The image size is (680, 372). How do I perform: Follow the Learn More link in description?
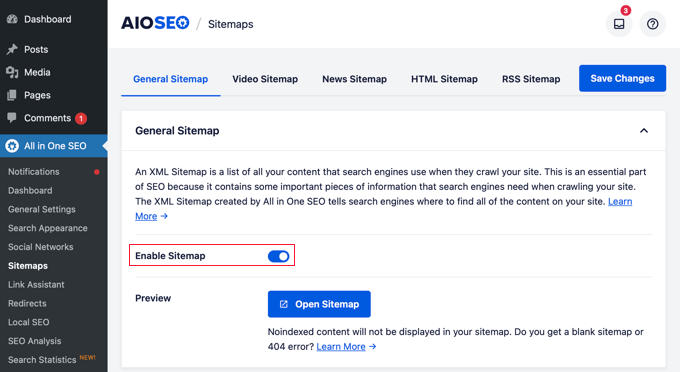(620, 202)
